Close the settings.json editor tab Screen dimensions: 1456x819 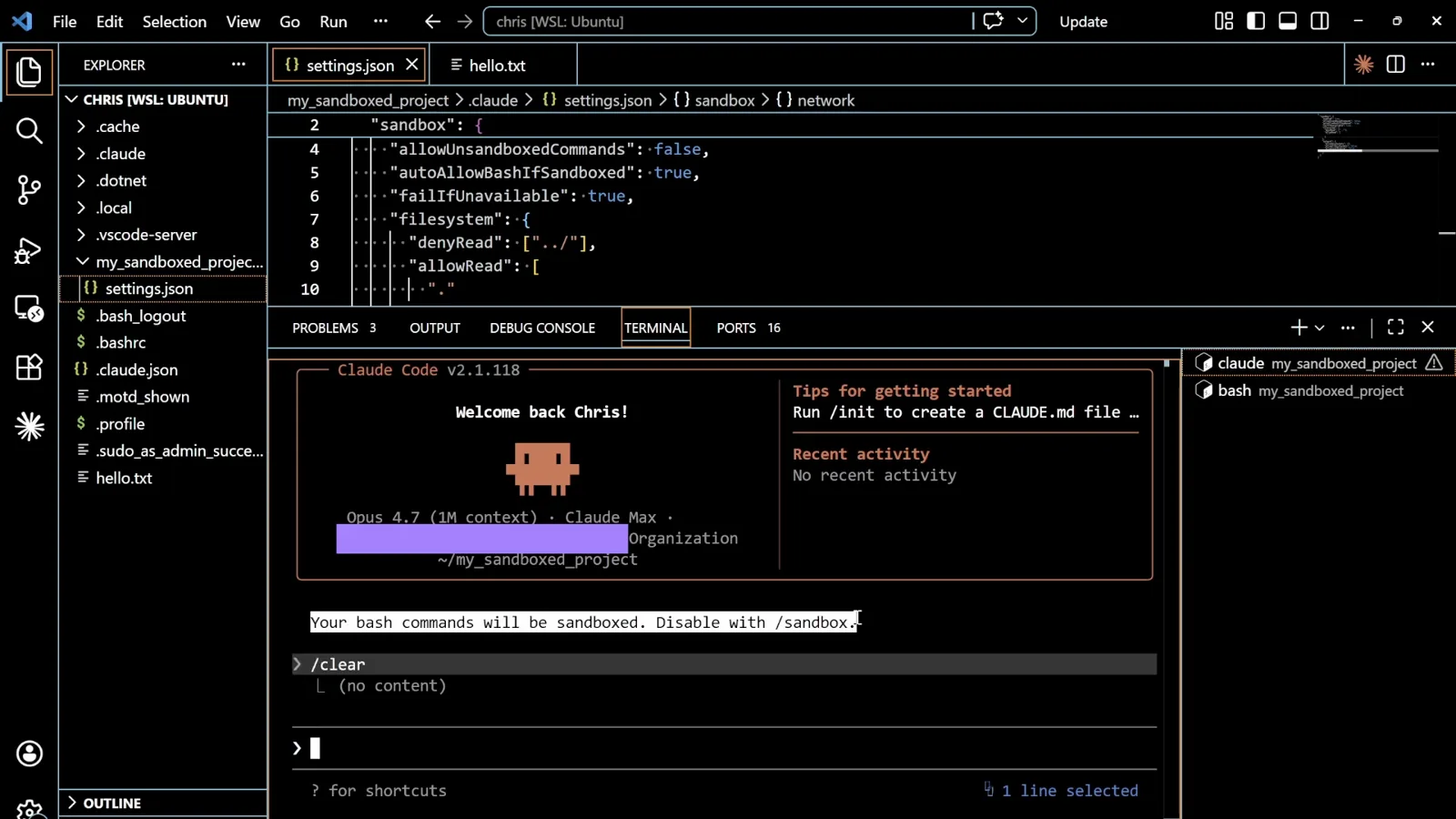pos(411,65)
